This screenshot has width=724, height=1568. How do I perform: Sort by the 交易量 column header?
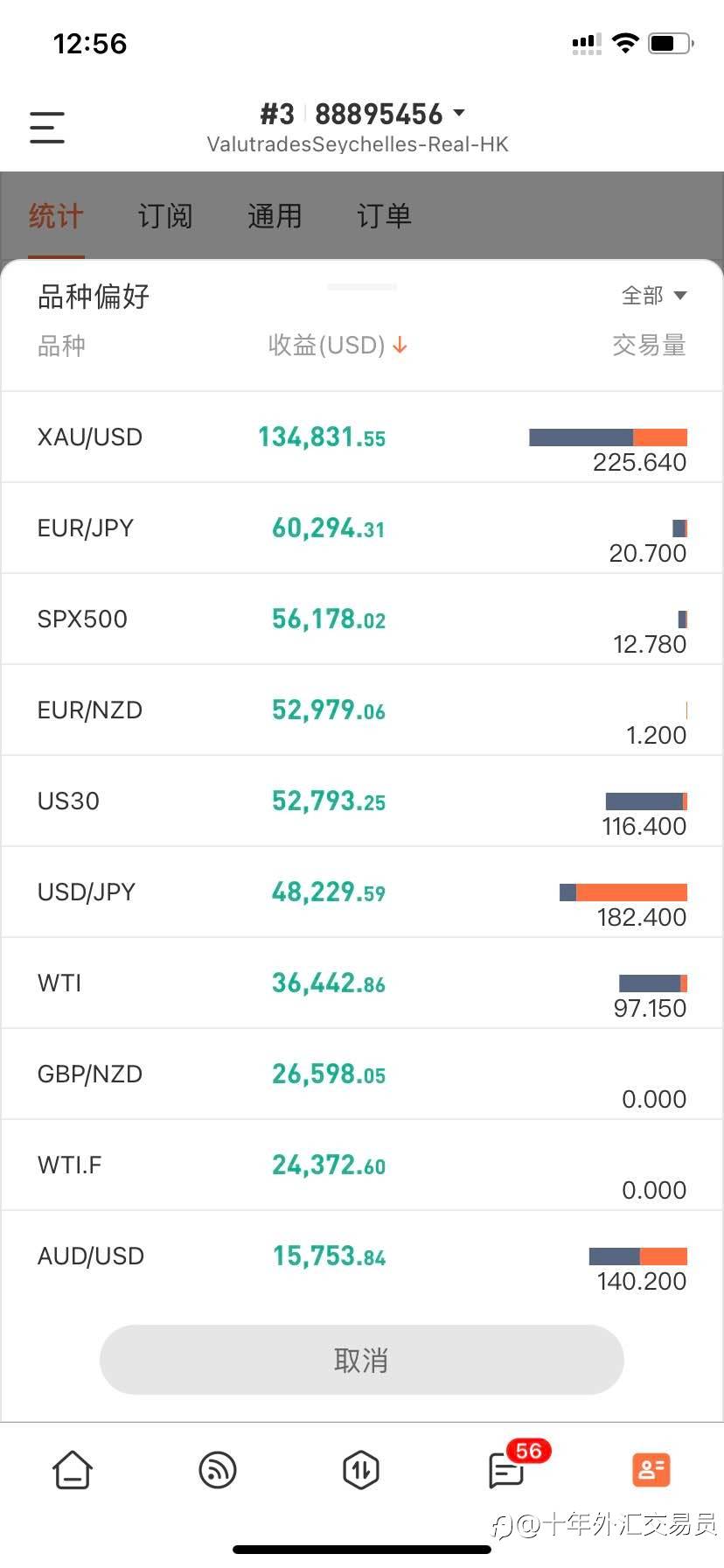[x=649, y=346]
